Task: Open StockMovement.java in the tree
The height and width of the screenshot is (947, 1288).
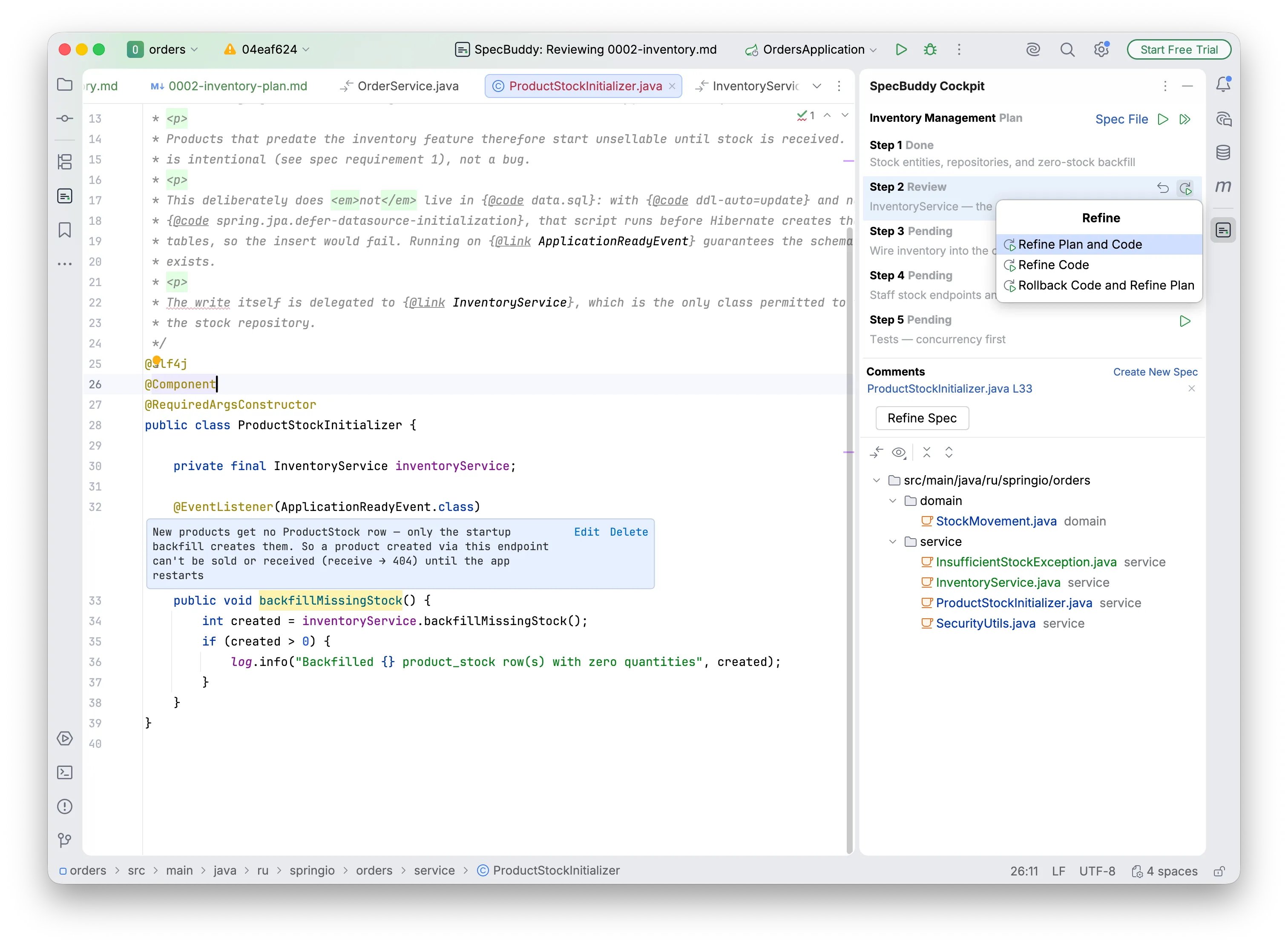Action: point(995,521)
